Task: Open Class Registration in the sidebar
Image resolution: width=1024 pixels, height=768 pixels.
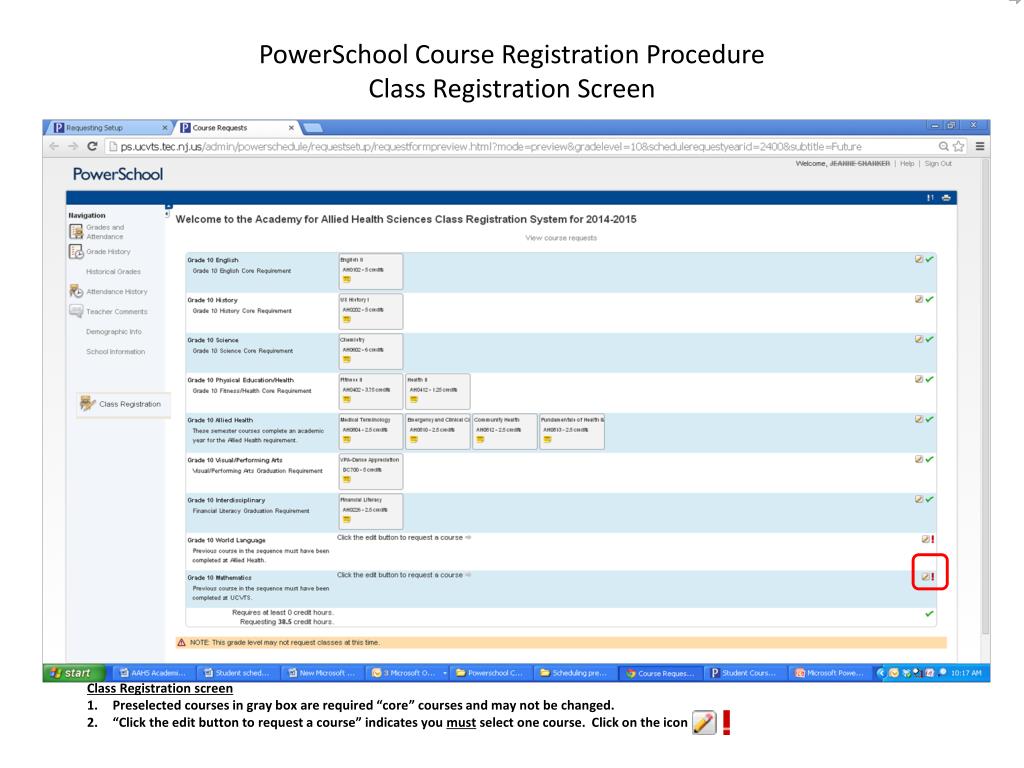Action: point(123,404)
